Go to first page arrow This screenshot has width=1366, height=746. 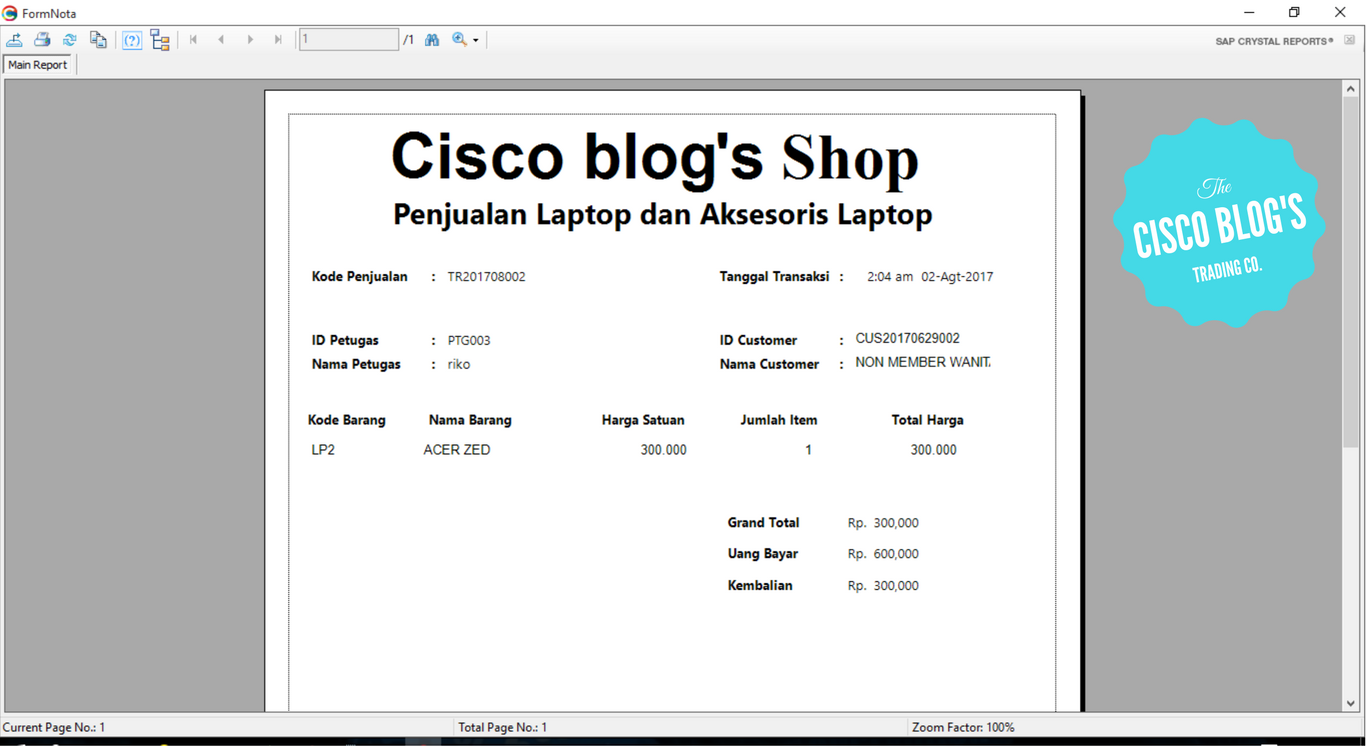click(194, 40)
